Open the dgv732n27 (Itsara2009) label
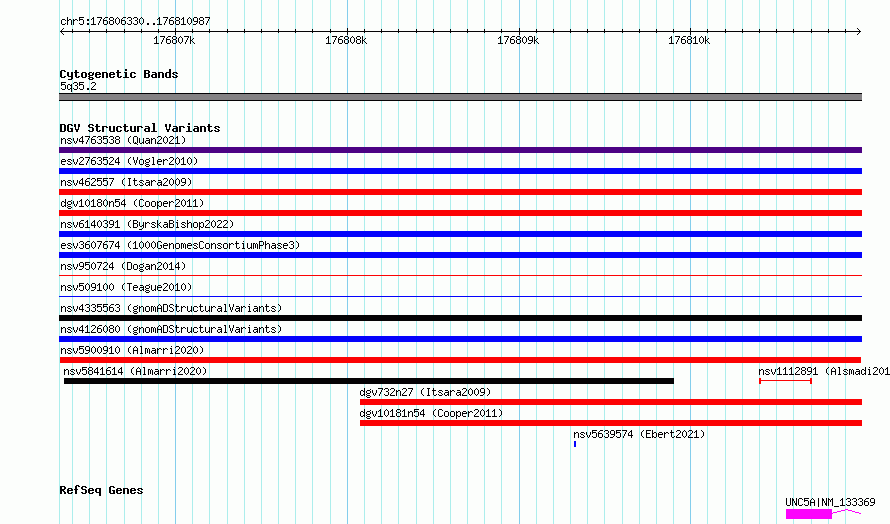The height and width of the screenshot is (524, 890). pos(425,392)
